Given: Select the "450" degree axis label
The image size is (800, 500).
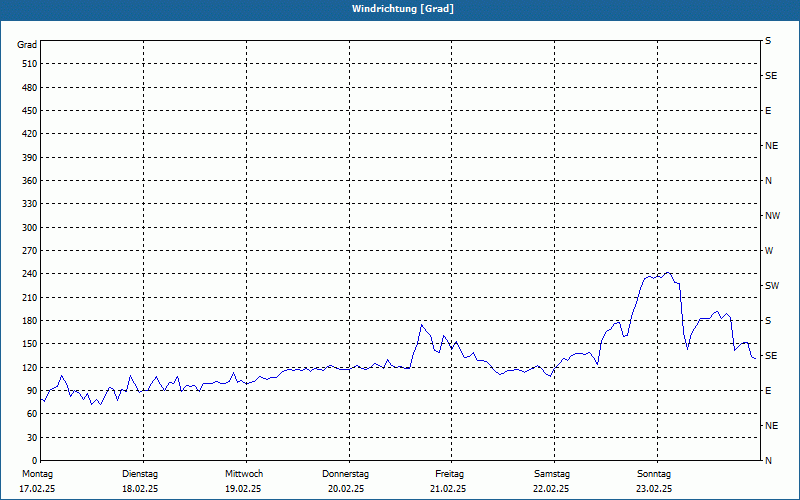Looking at the screenshot, I should point(30,111).
